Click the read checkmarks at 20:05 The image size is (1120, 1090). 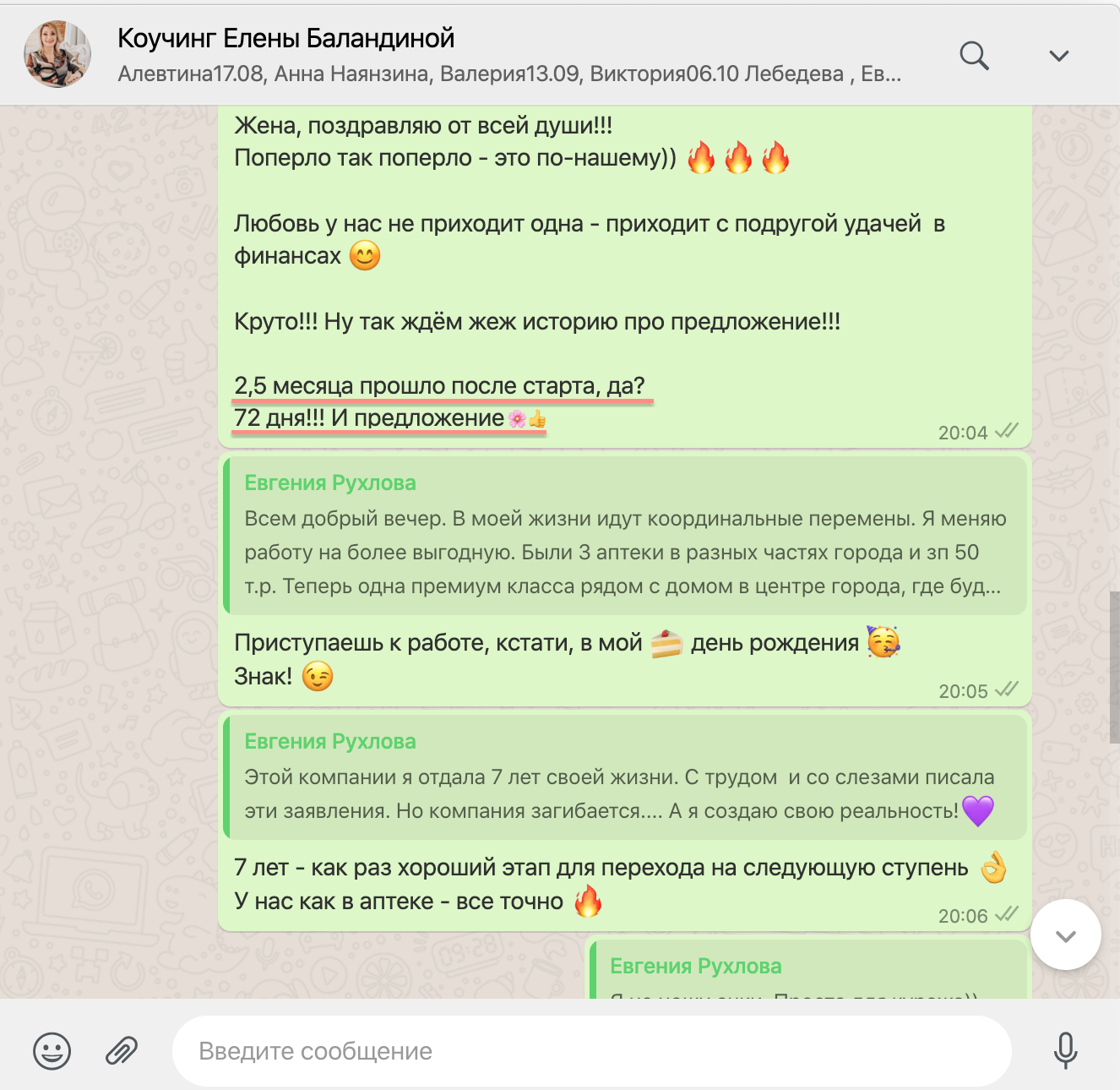coord(1007,689)
